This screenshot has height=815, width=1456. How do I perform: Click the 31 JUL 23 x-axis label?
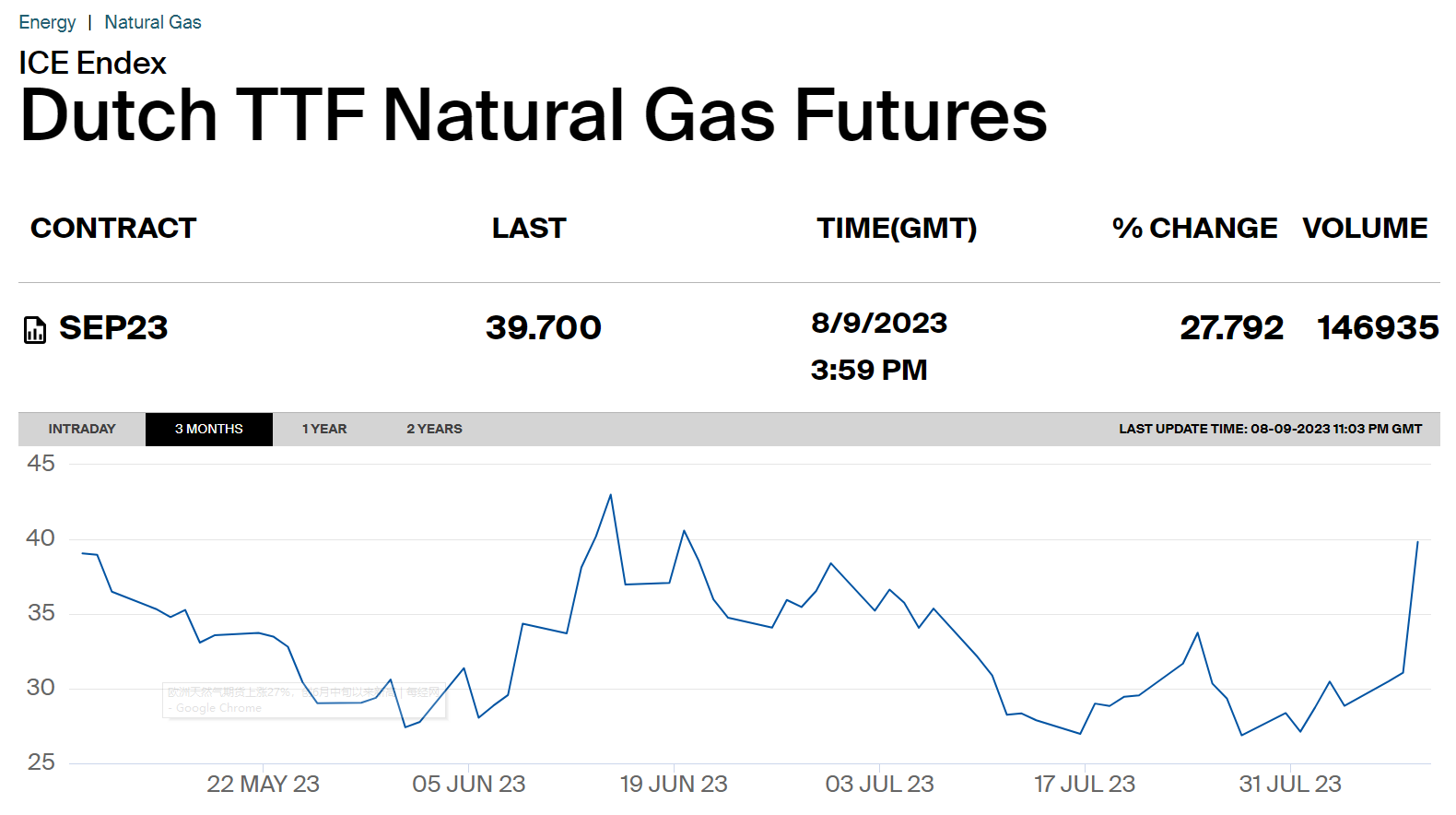coord(1290,785)
